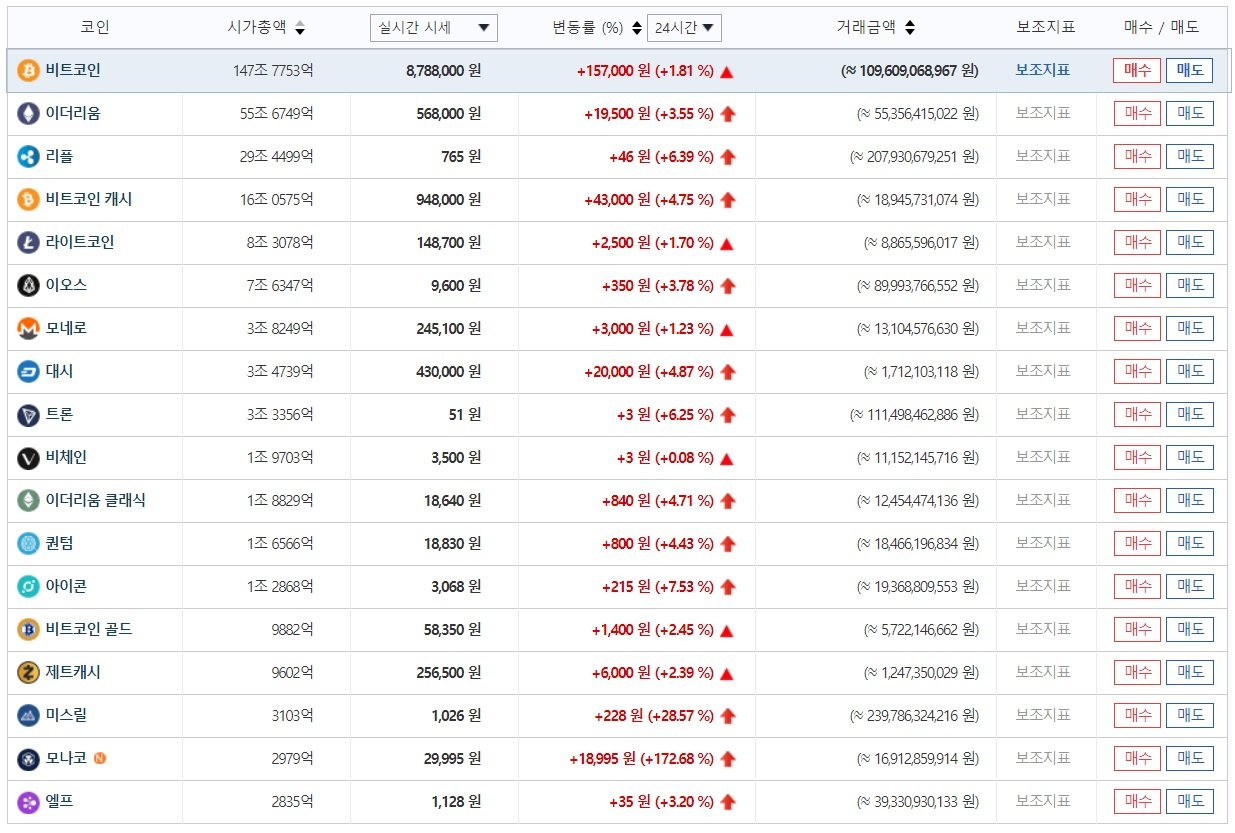Click 매수 for 비체인
The height and width of the screenshot is (833, 1235).
[1137, 457]
